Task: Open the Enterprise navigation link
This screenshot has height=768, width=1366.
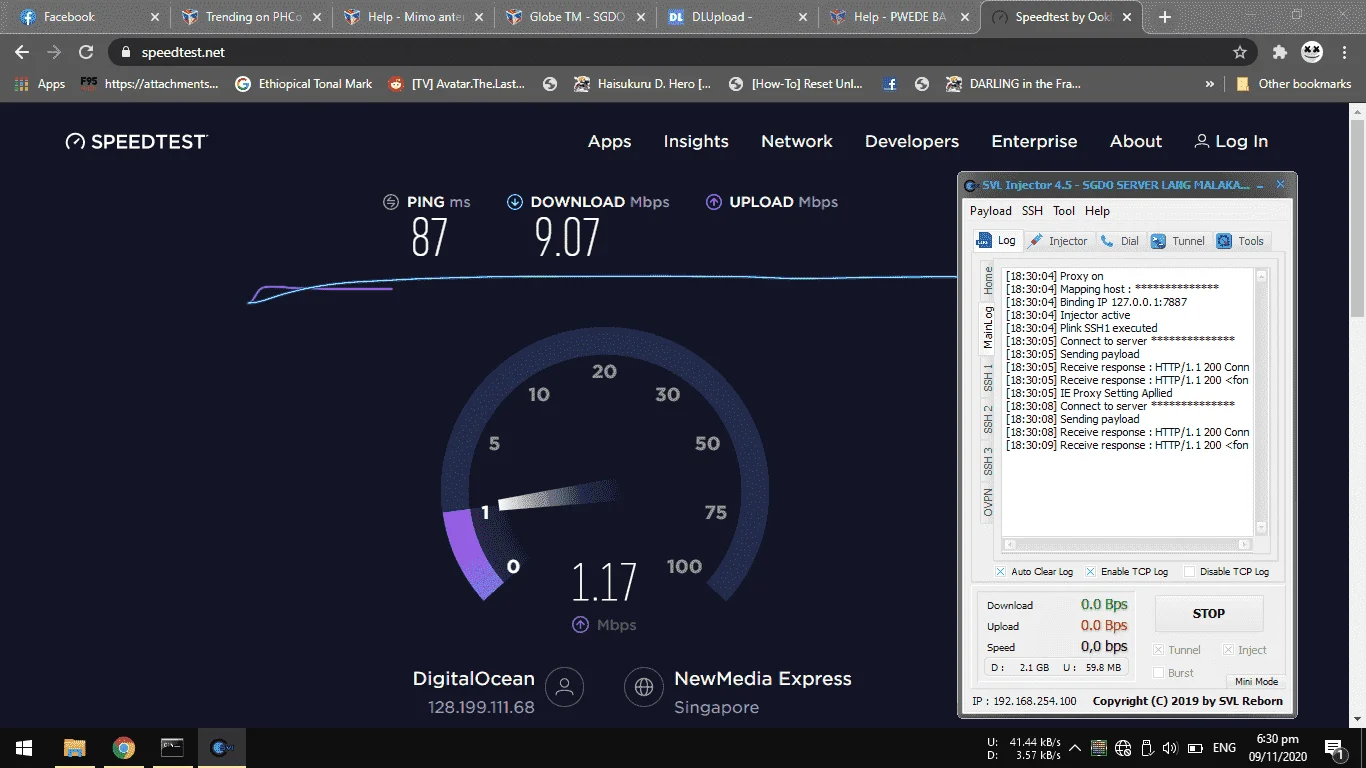Action: [1034, 142]
